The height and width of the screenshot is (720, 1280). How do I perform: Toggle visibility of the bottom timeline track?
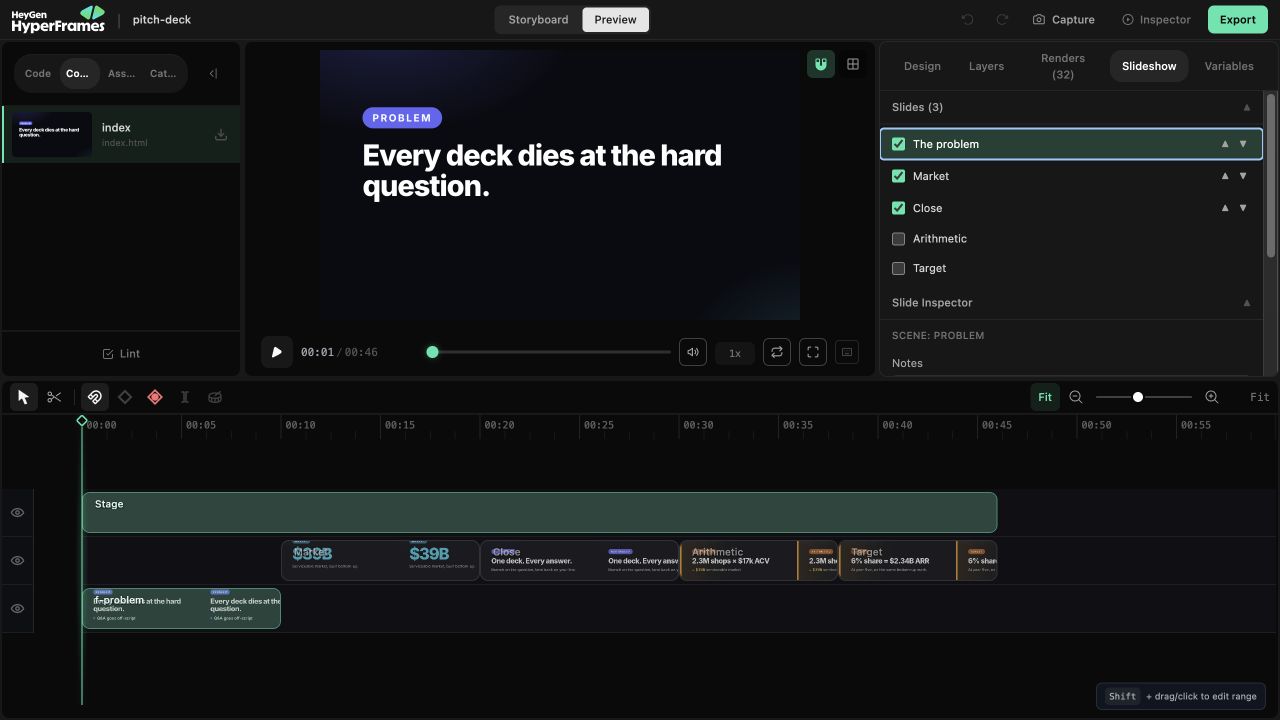(x=17, y=609)
